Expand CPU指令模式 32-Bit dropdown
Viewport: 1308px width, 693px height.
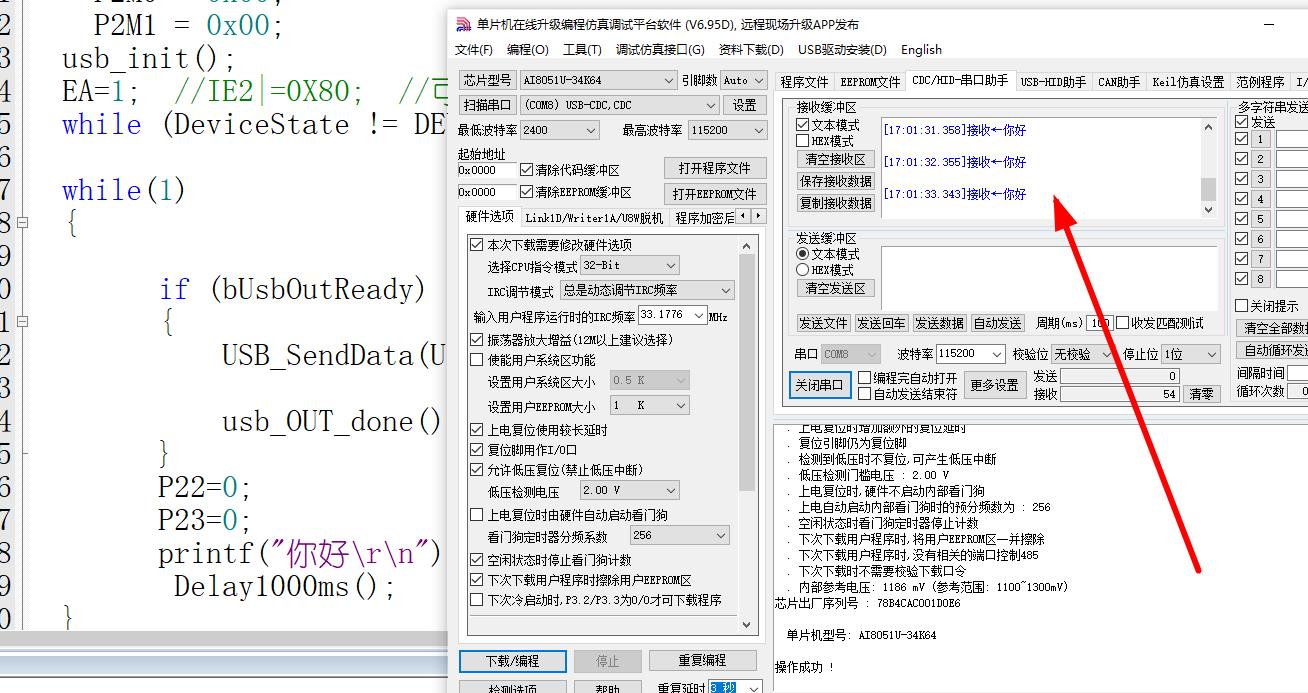[x=670, y=266]
